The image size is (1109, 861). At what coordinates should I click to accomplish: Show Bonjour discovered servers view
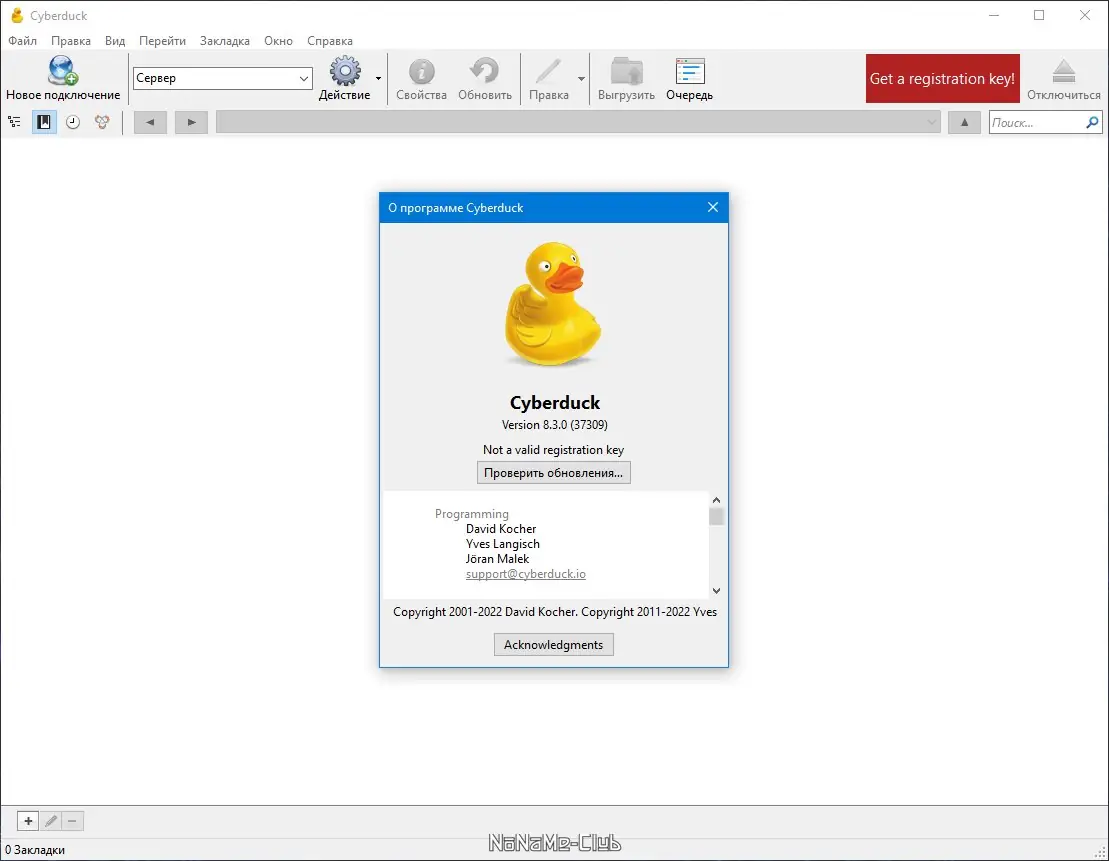coord(103,122)
